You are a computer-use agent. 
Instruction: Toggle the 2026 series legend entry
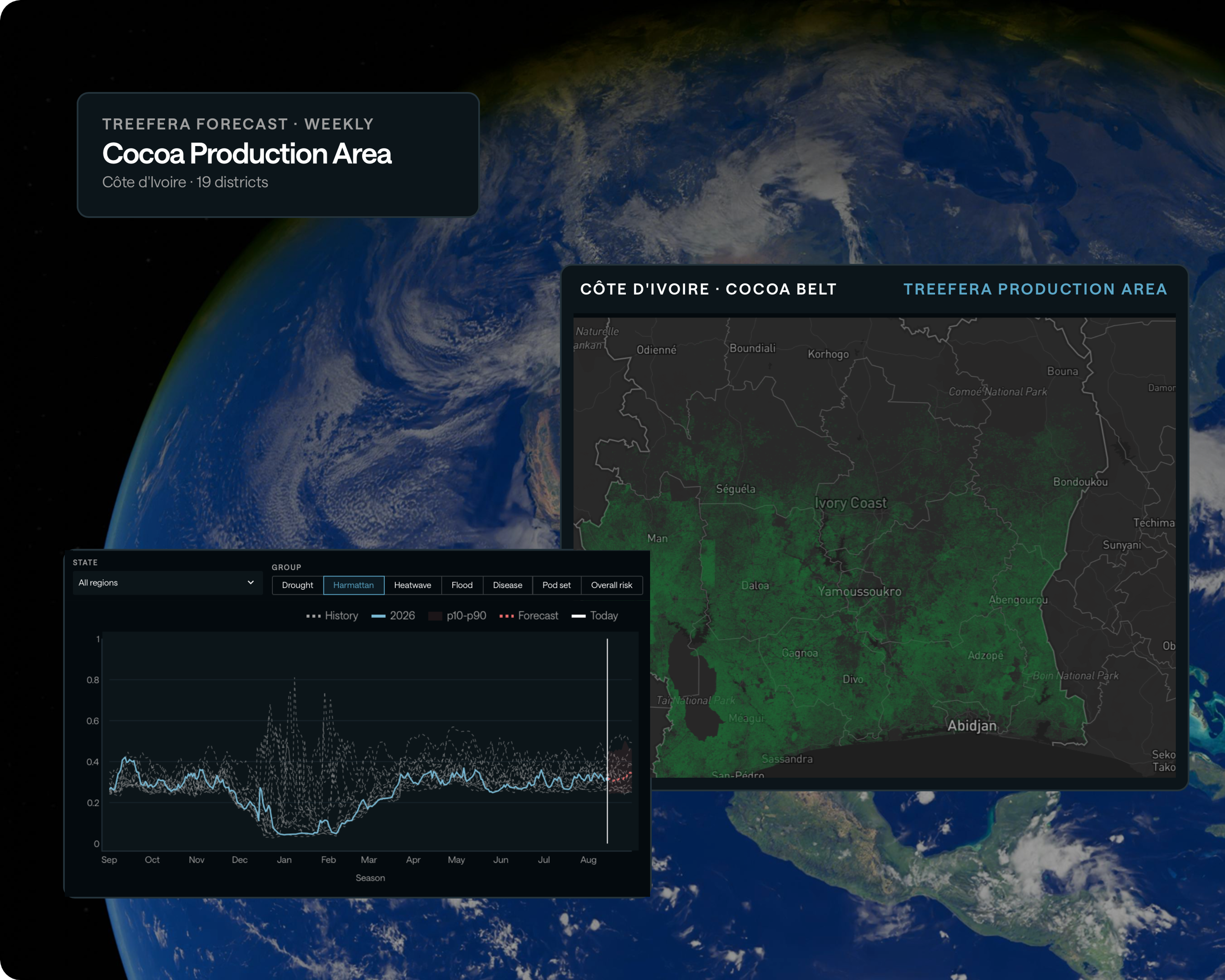click(x=393, y=616)
